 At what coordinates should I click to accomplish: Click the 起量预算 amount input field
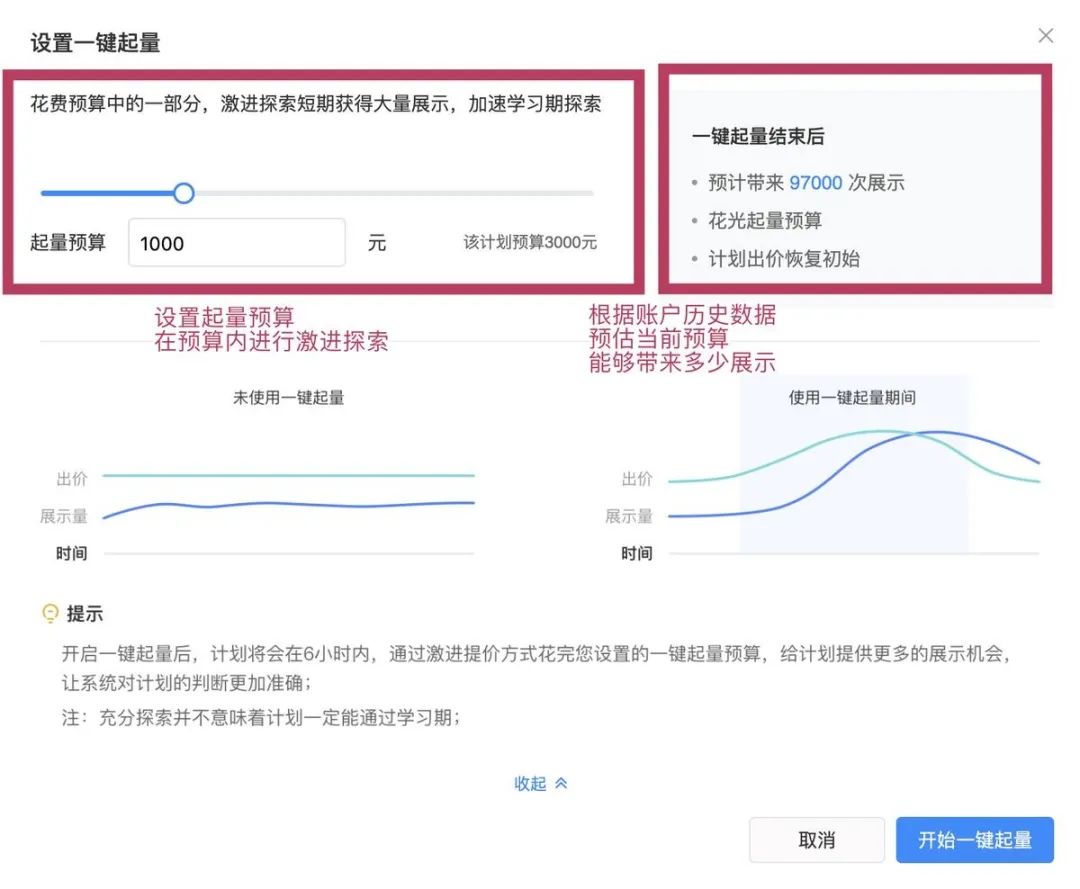point(236,242)
